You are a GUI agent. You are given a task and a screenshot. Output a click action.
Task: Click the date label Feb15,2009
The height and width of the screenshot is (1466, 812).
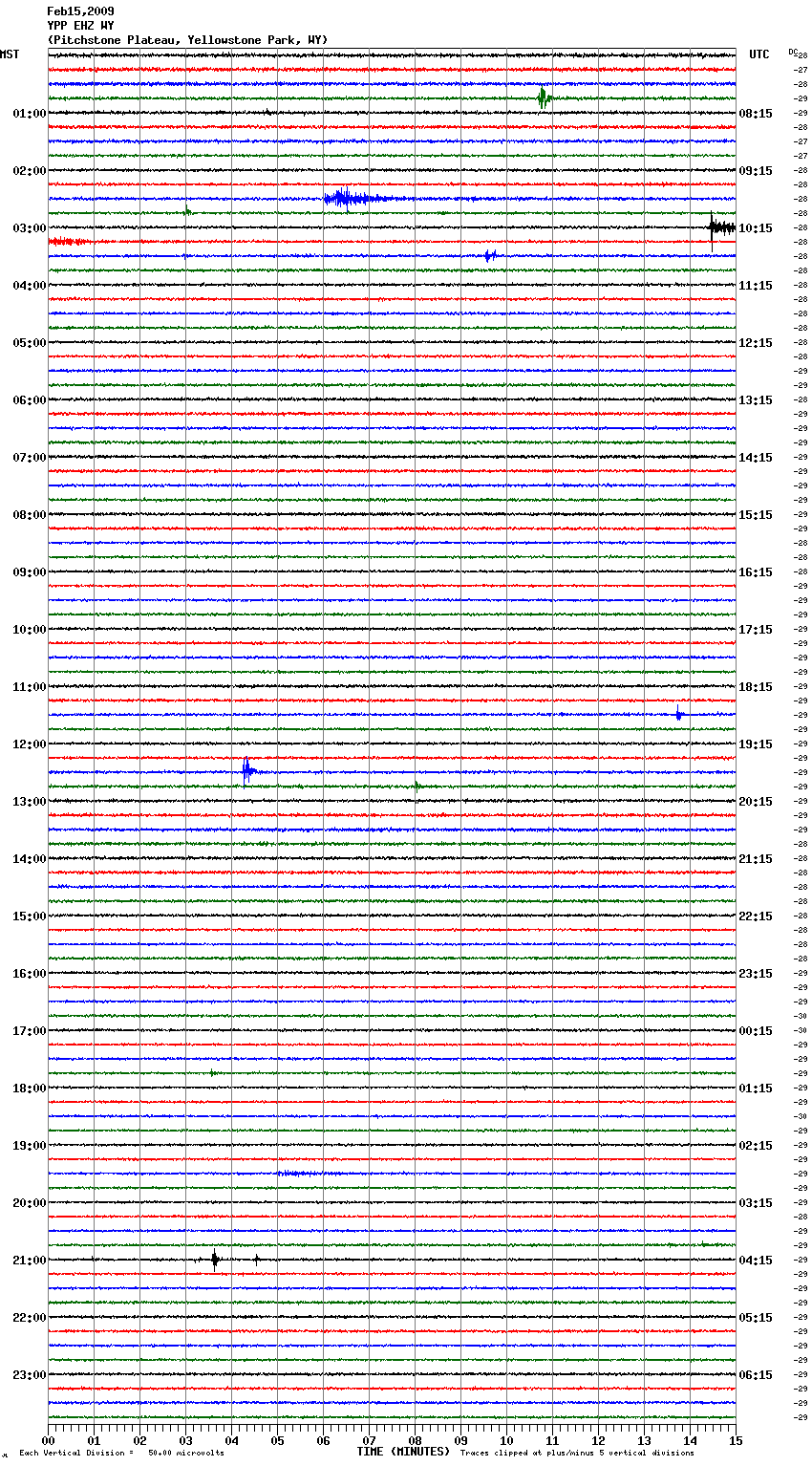click(80, 11)
